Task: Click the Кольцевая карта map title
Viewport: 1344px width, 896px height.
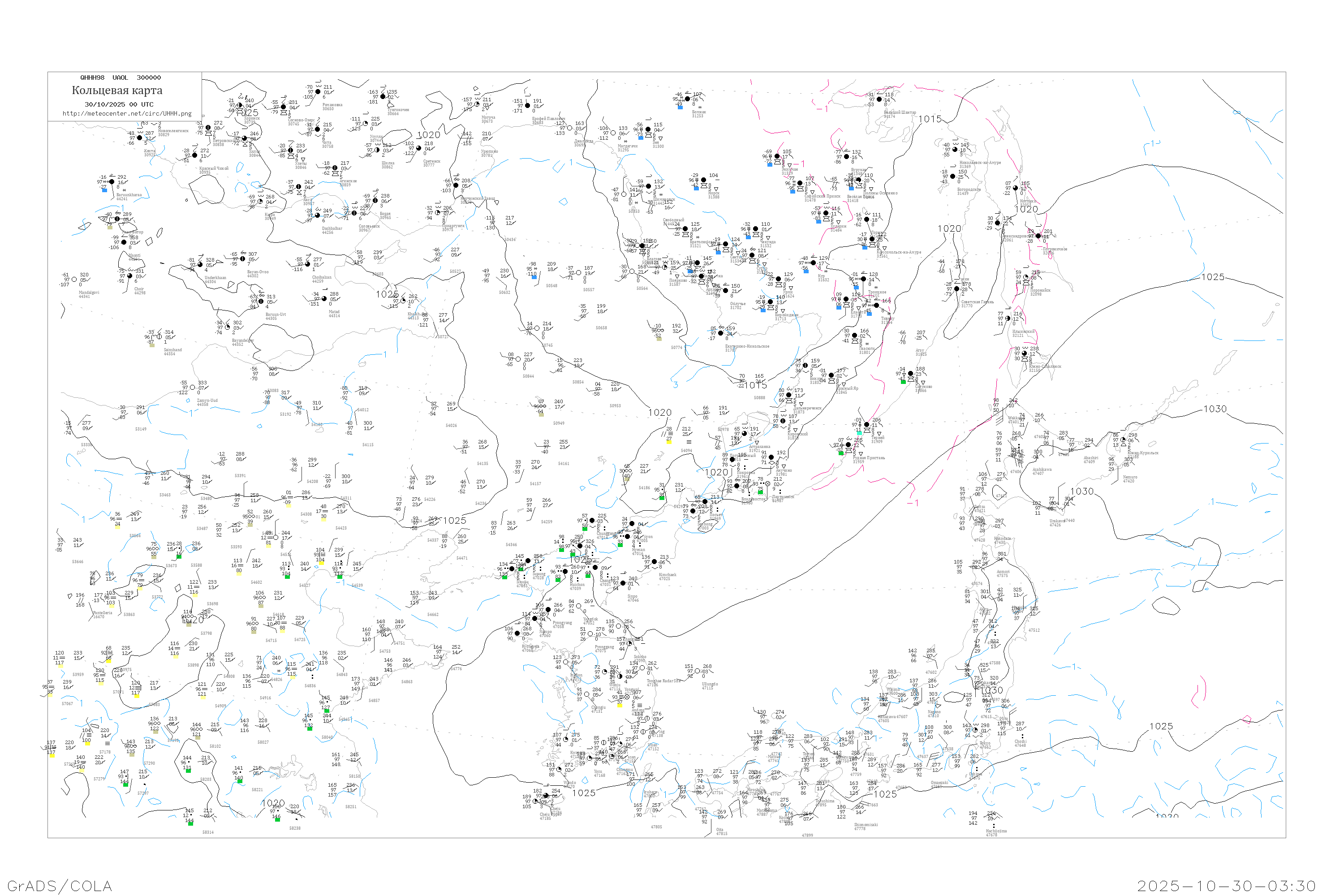Action: click(x=117, y=90)
